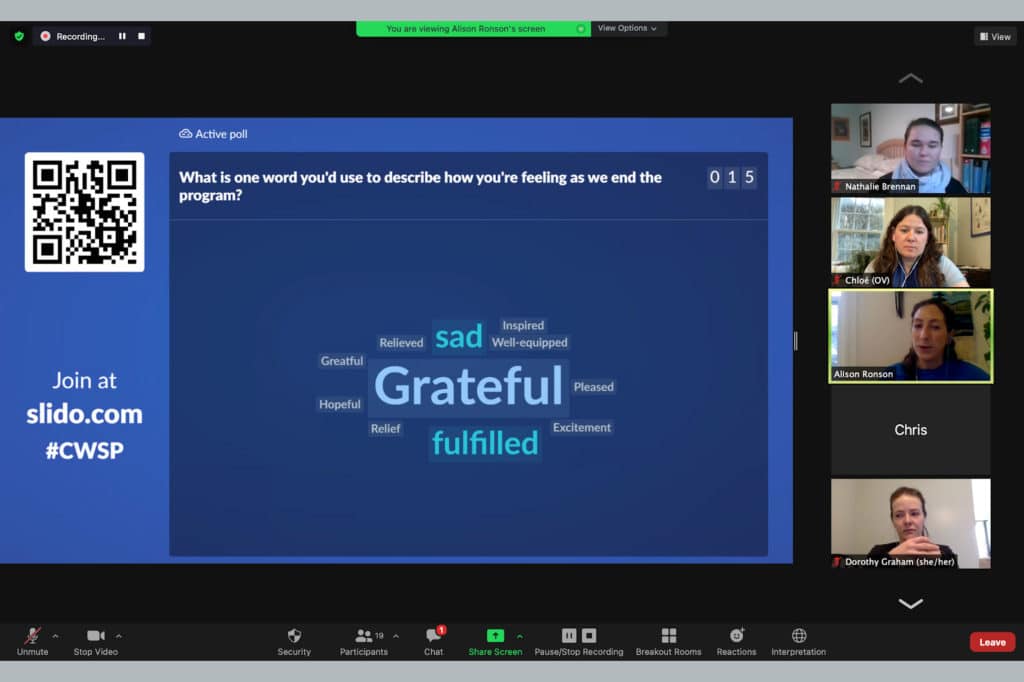Click the red Leave button

pyautogui.click(x=991, y=642)
